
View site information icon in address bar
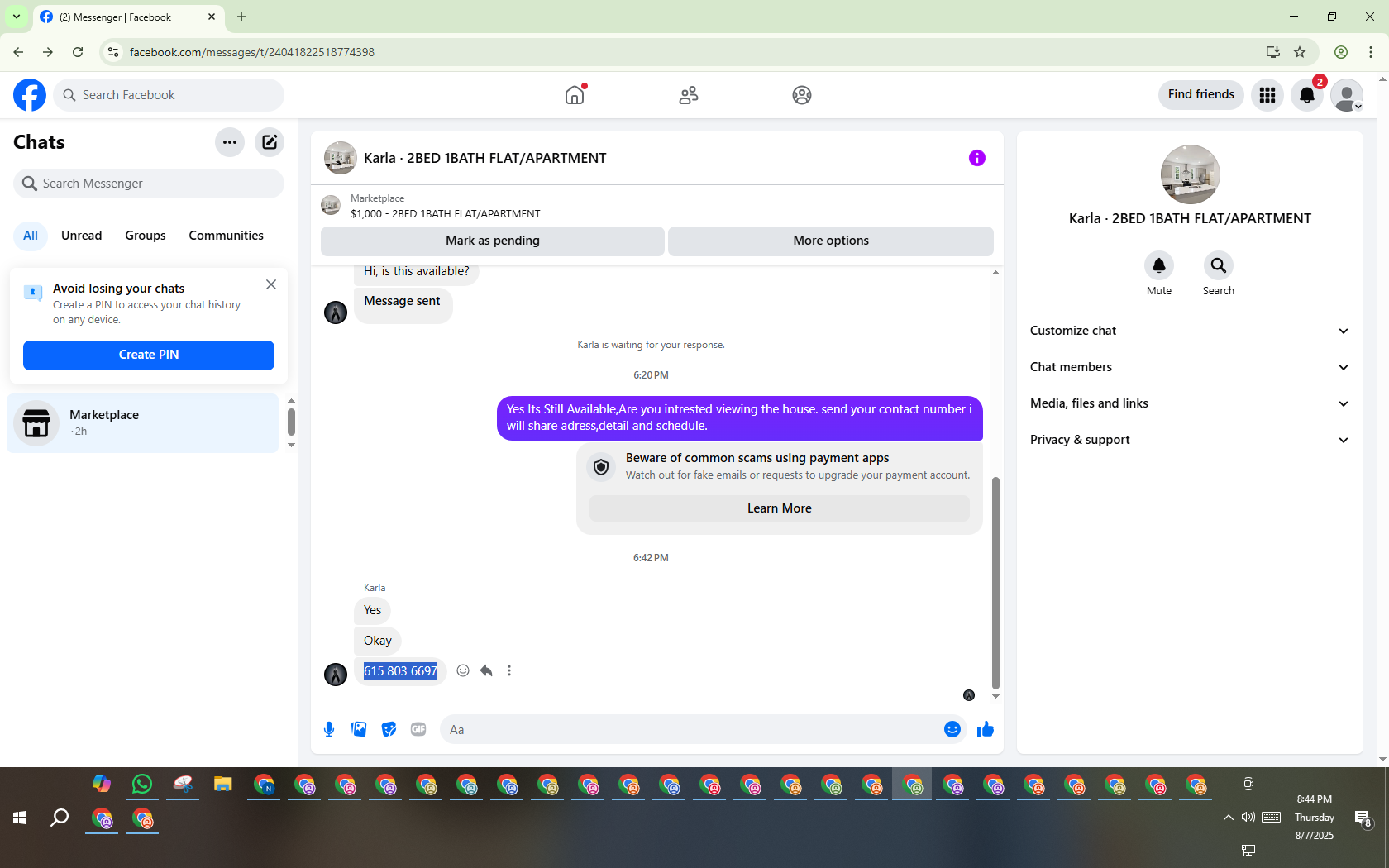[113, 52]
